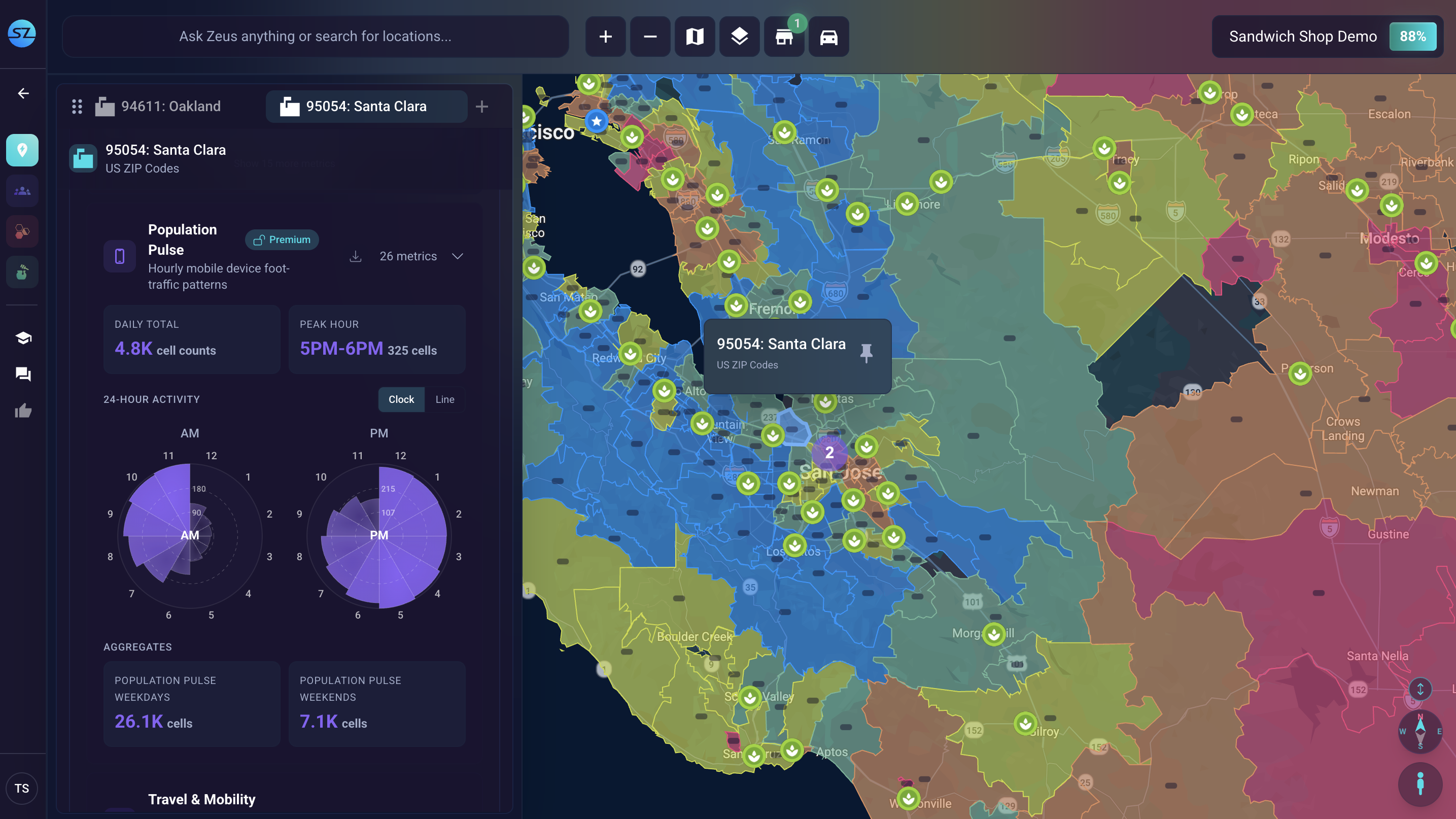Click the Population Pulse Weekends card
This screenshot has width=1456, height=819.
coord(377,704)
